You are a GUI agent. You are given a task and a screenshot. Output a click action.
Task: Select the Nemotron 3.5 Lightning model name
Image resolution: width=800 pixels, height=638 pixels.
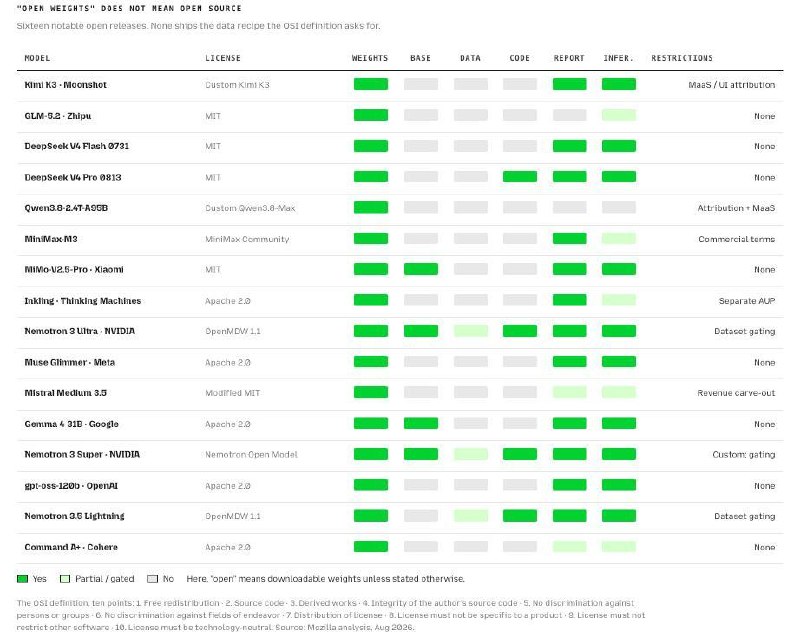pos(74,516)
